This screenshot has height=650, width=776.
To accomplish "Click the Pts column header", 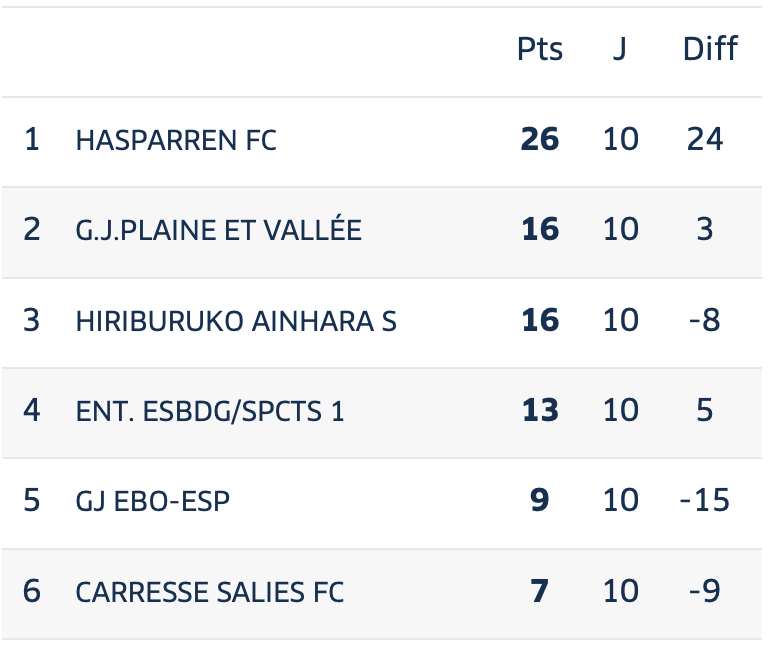I will tap(540, 49).
